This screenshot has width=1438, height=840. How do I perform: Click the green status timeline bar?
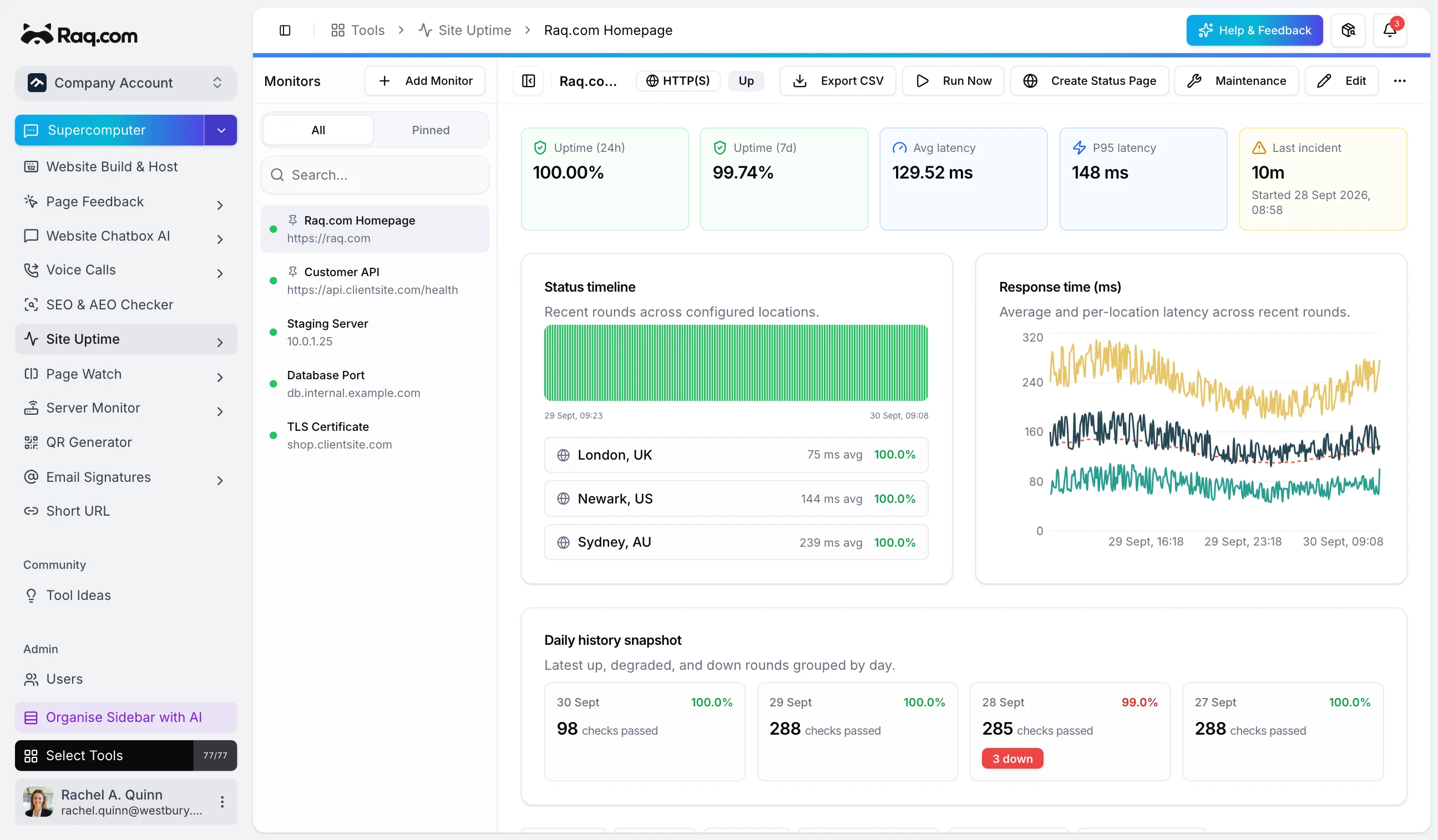pos(736,363)
